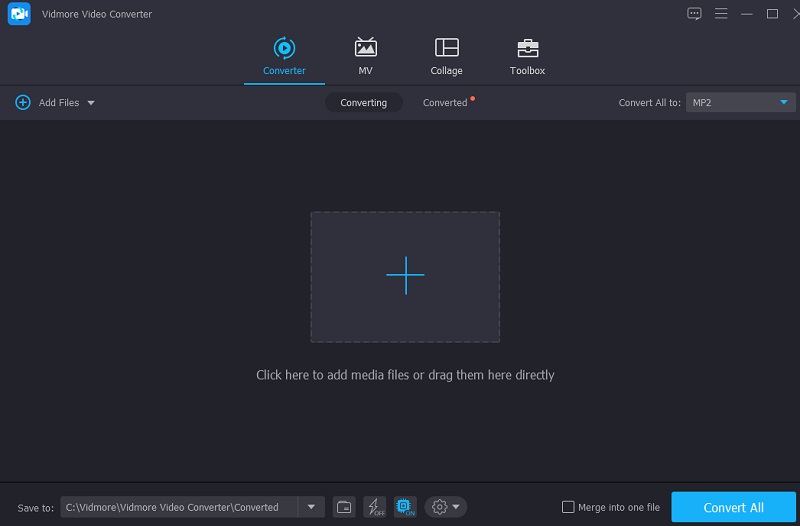
Task: Open the Collage icon in the top bar
Action: 446,56
